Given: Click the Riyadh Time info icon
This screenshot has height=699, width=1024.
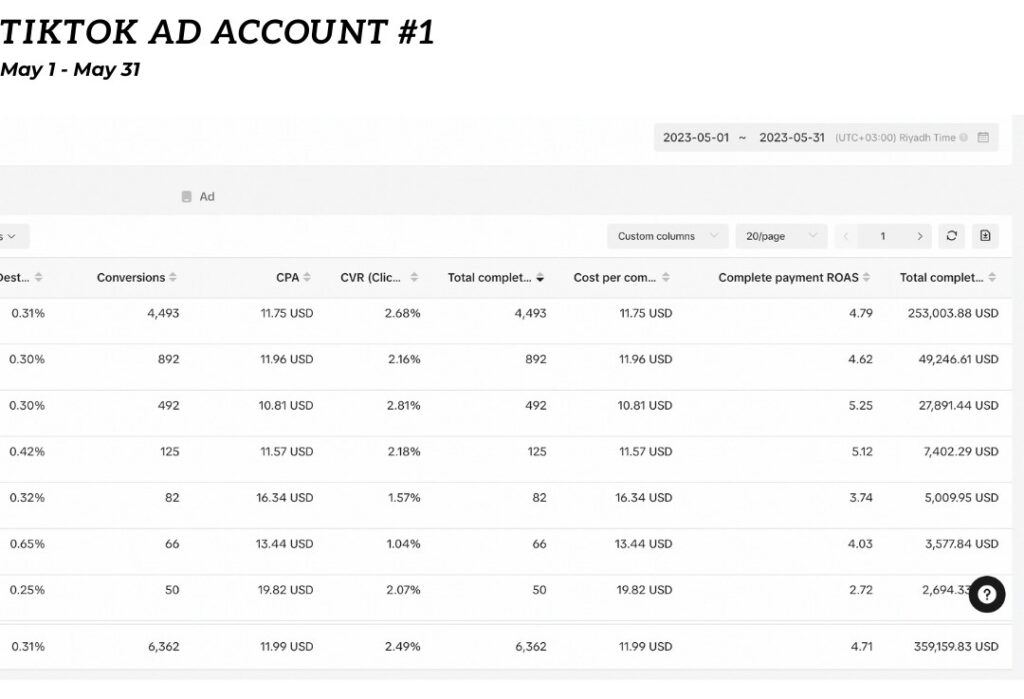Looking at the screenshot, I should tap(963, 138).
